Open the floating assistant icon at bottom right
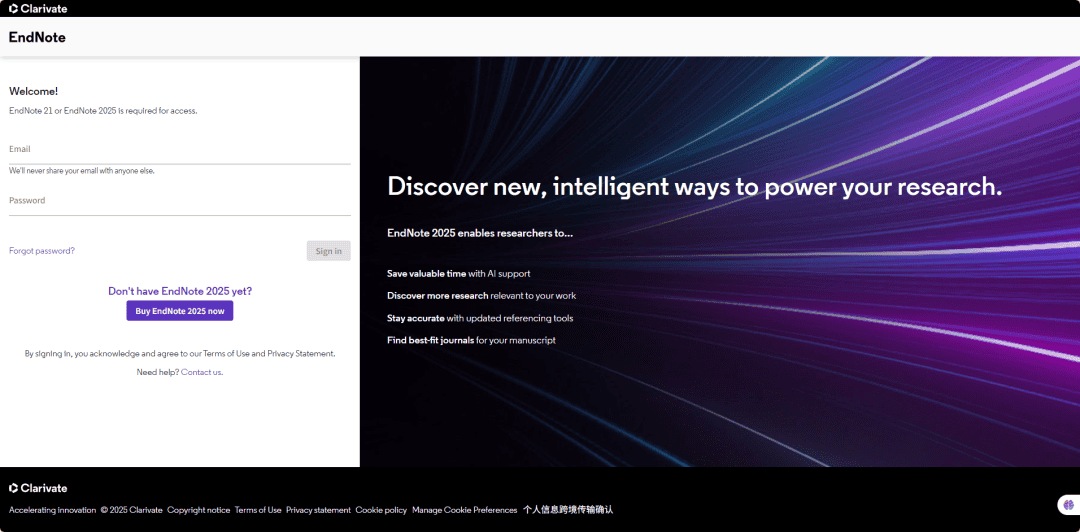This screenshot has width=1080, height=532. pos(1068,505)
